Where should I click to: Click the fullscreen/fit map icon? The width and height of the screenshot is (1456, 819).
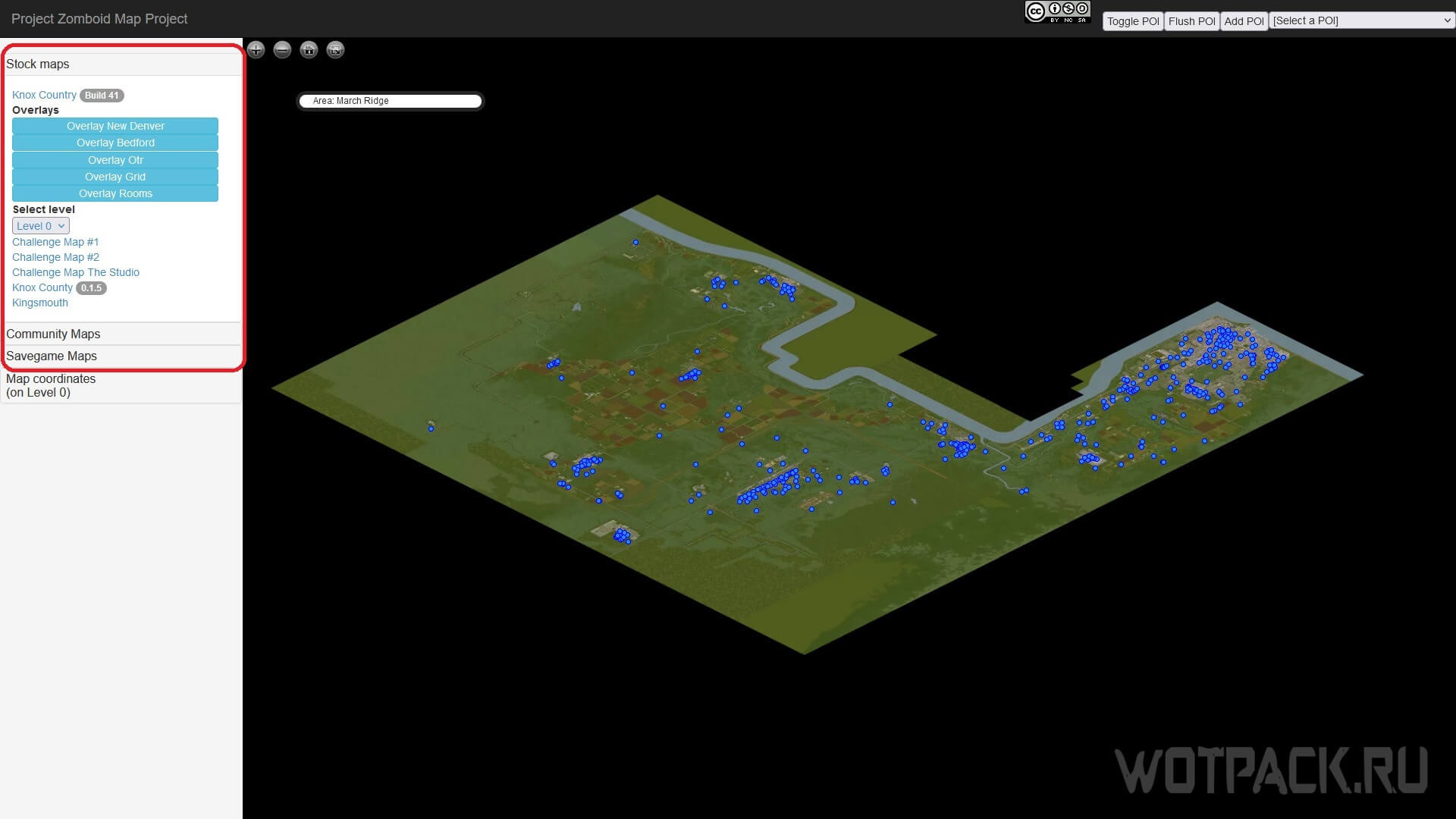tap(335, 50)
